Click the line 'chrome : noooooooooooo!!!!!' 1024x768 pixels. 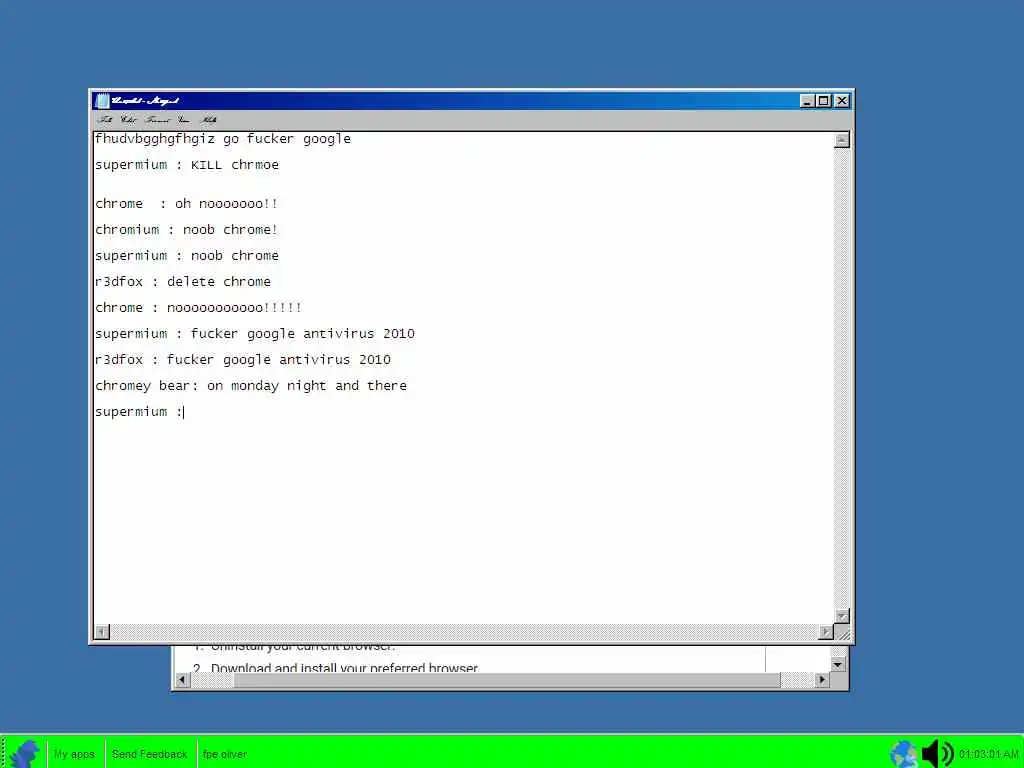[199, 308]
